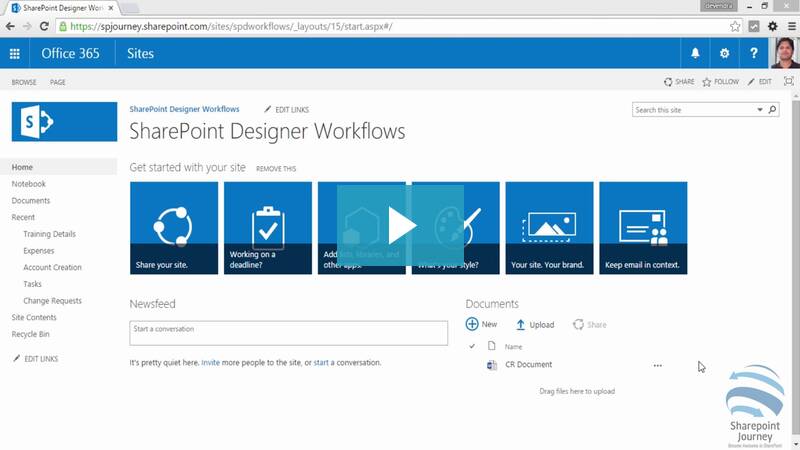Click the browser back arrow
This screenshot has height=450, width=800.
coord(10,26)
